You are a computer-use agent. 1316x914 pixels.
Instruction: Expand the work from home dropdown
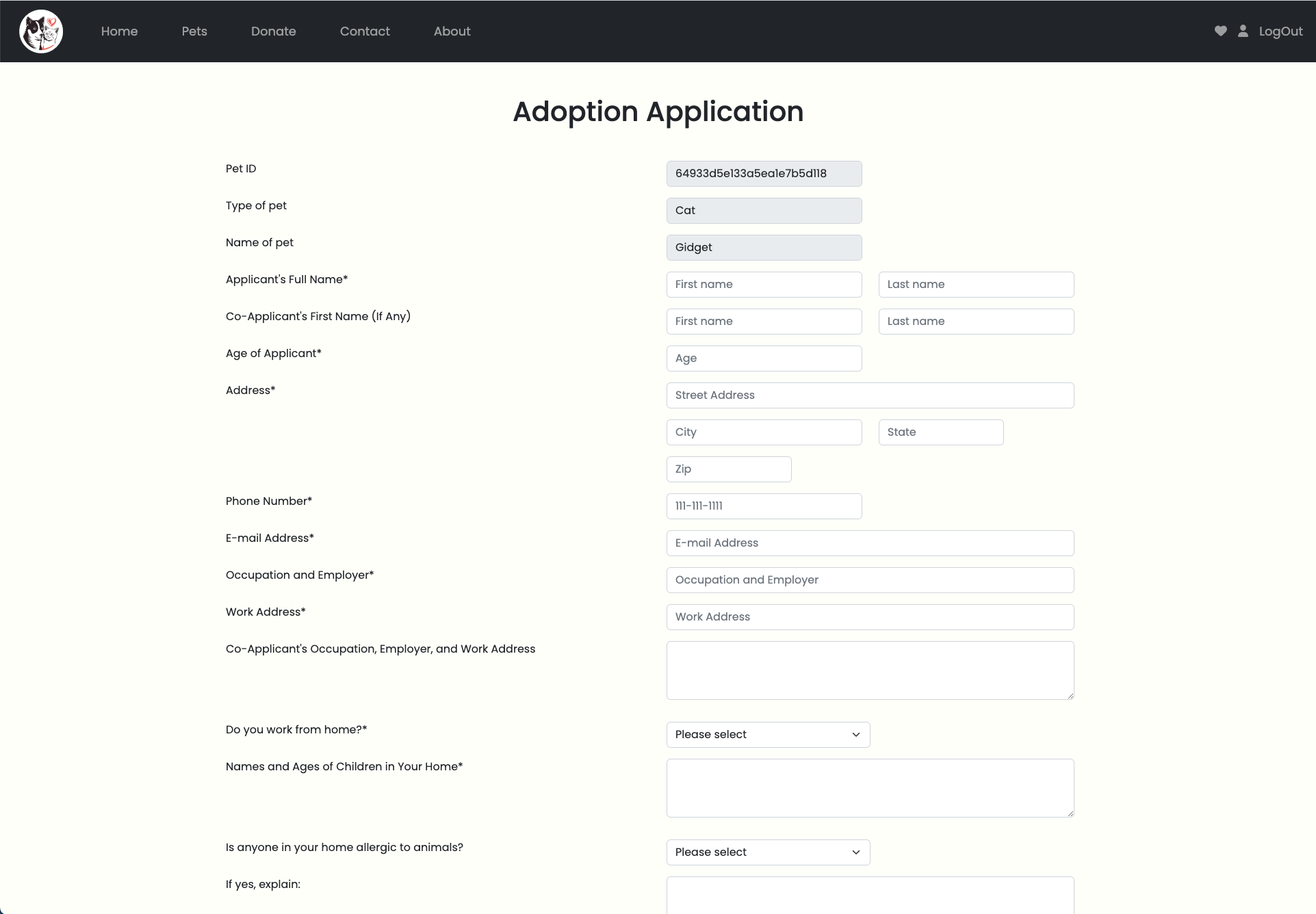(x=768, y=735)
